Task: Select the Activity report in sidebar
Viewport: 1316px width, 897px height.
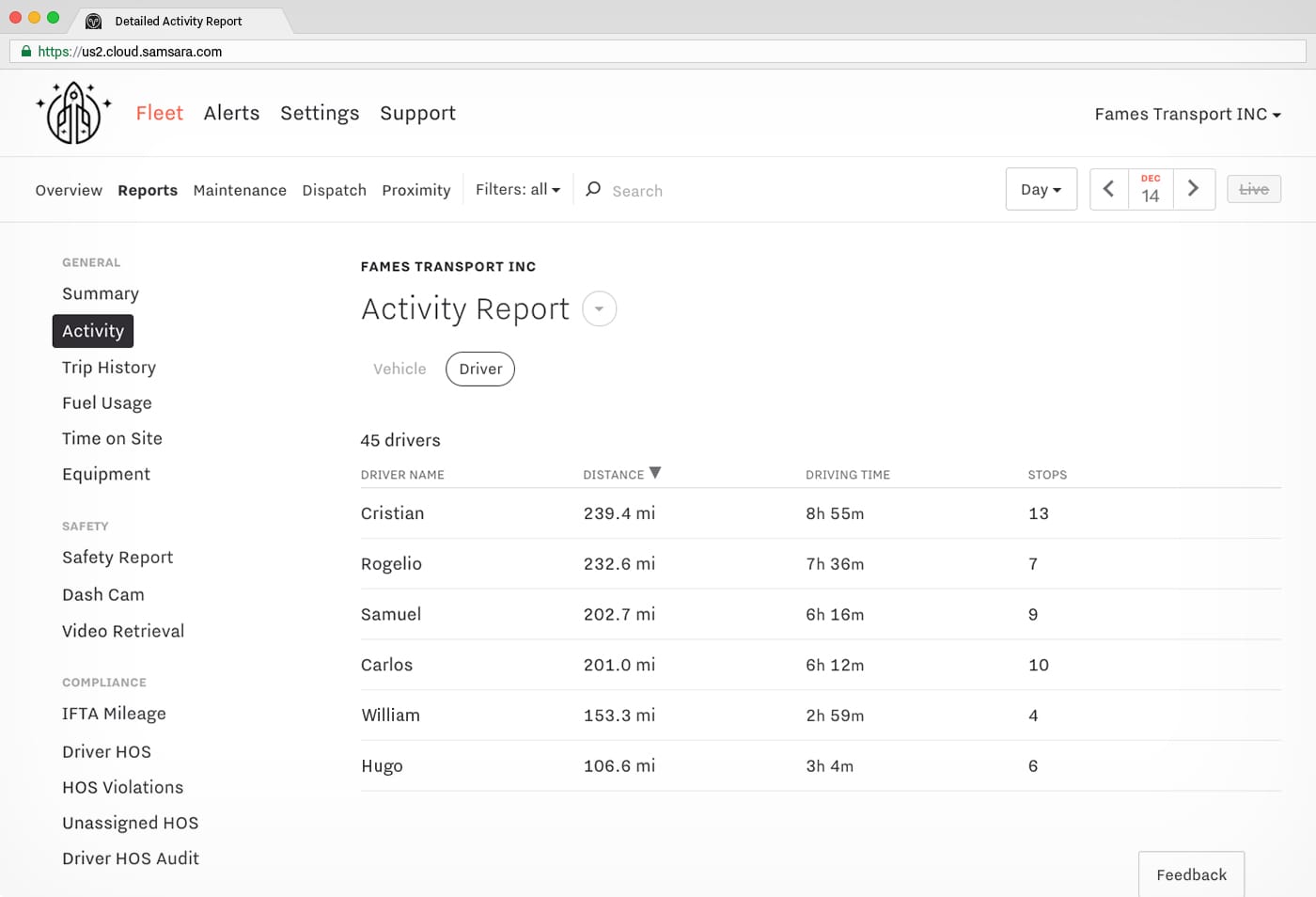Action: [x=93, y=331]
